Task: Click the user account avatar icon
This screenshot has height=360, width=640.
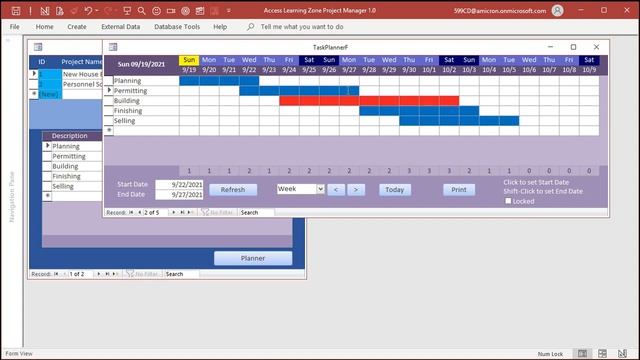Action: [557, 11]
